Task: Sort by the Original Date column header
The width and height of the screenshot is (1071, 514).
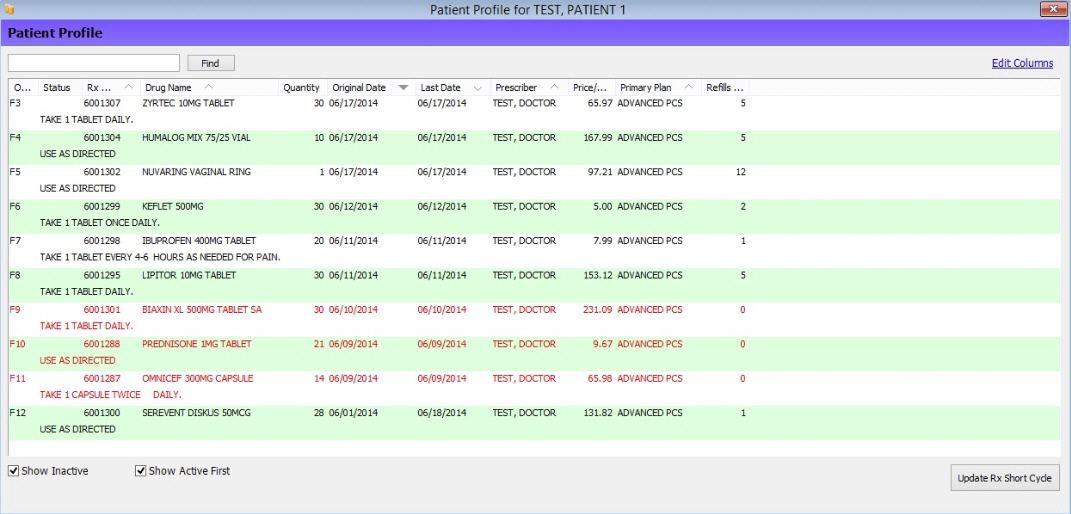Action: point(371,87)
